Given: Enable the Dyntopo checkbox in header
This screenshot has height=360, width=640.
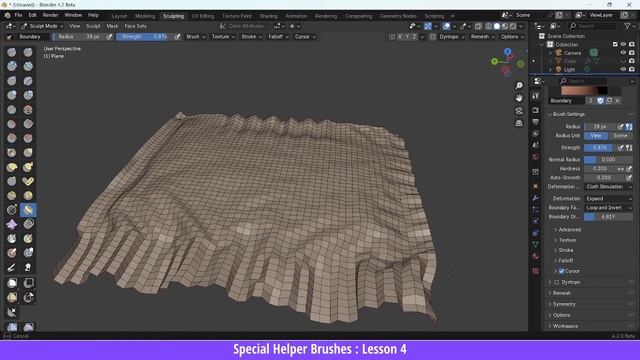Looking at the screenshot, I should tap(433, 37).
